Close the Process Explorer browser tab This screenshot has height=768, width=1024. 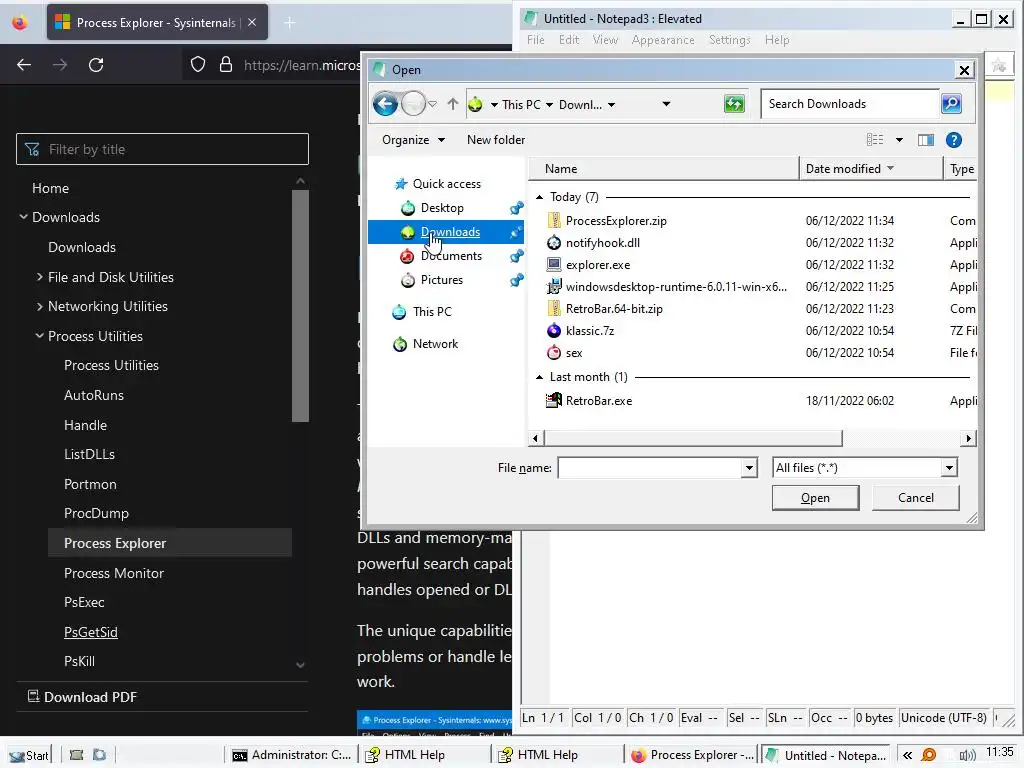pos(252,23)
